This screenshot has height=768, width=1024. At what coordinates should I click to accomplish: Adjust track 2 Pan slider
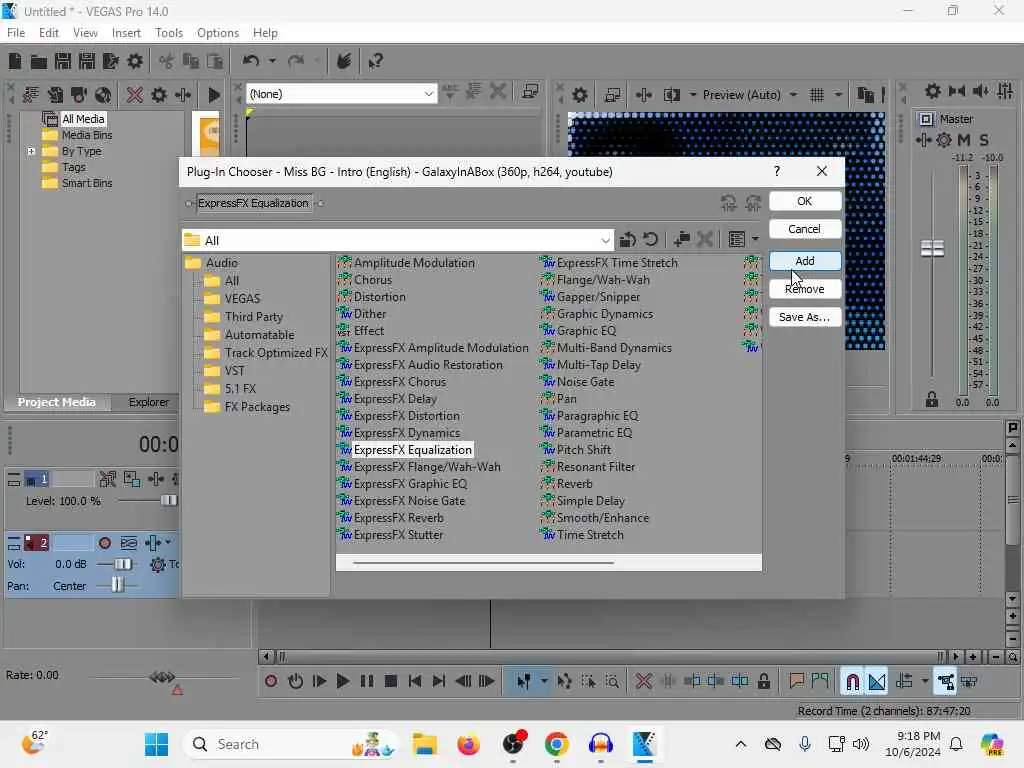(x=117, y=586)
